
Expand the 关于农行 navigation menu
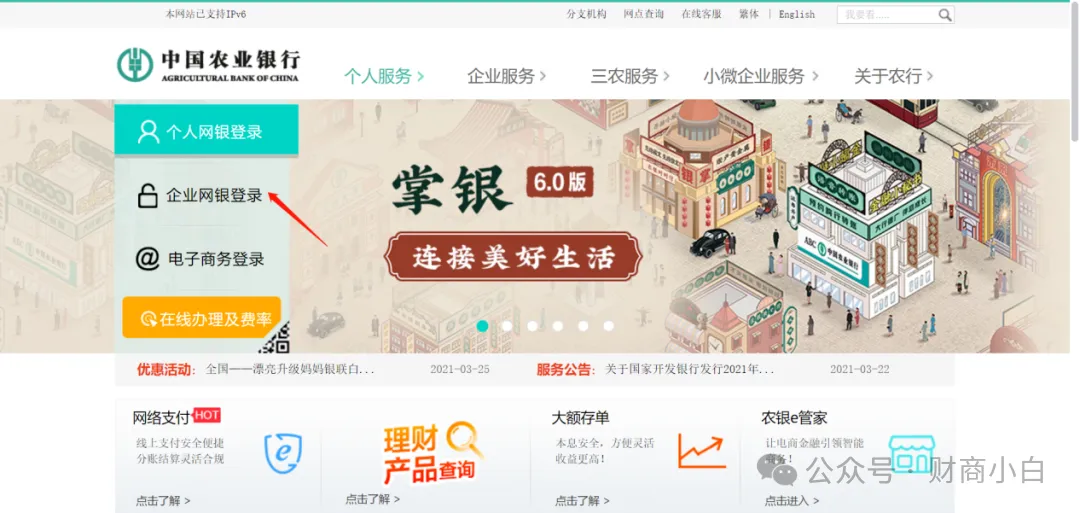(x=893, y=76)
